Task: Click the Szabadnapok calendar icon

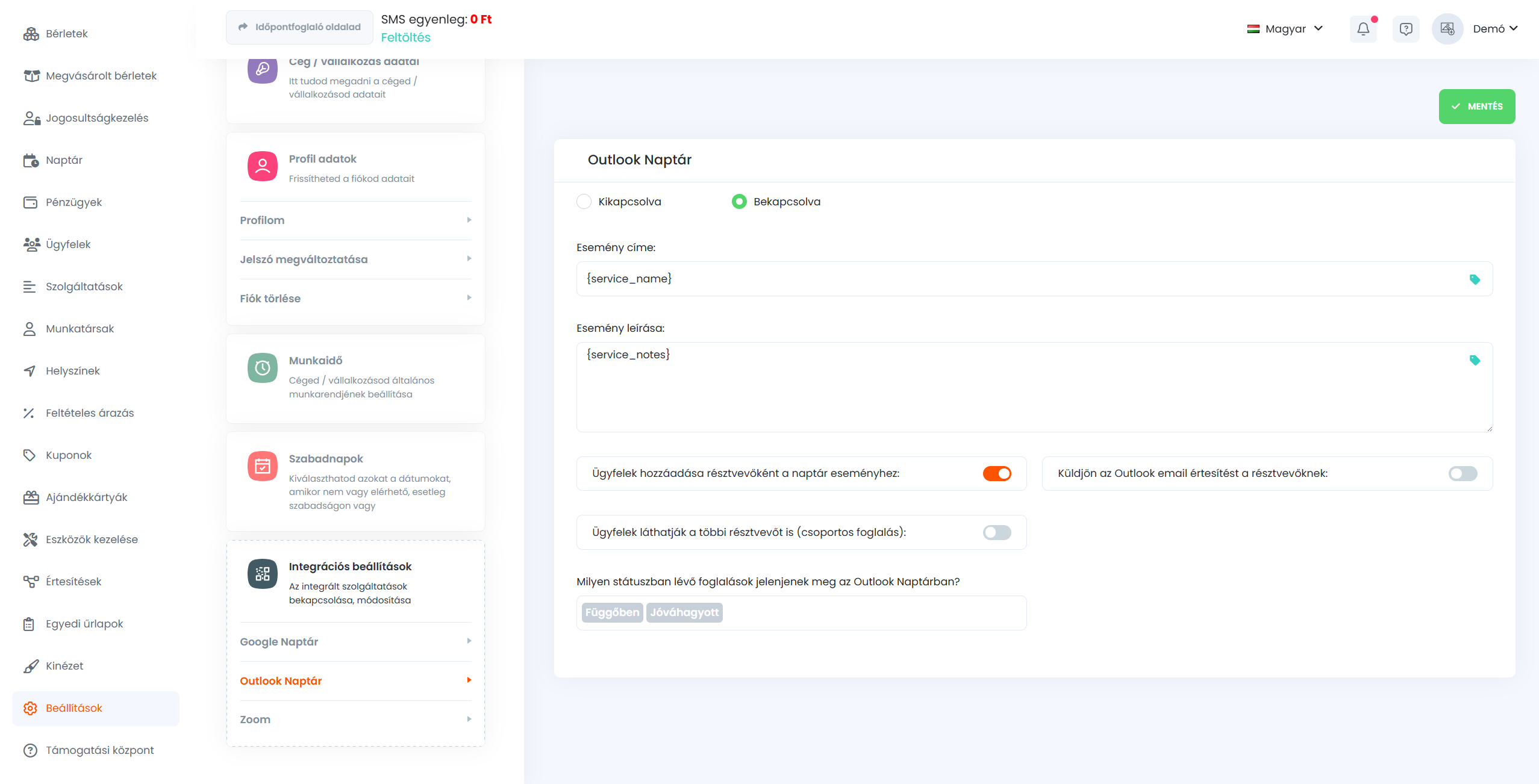Action: coord(263,466)
